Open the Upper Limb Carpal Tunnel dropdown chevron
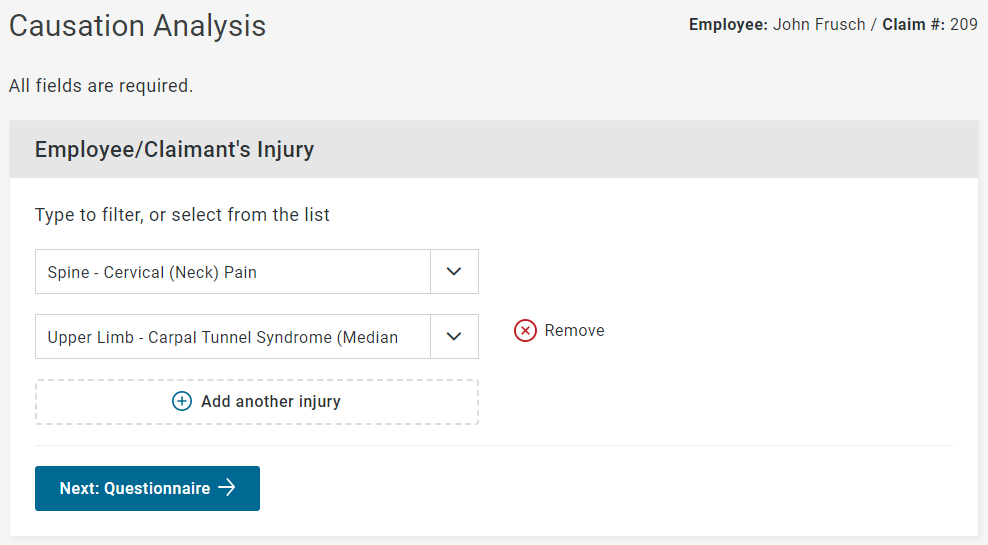The image size is (988, 545). [x=454, y=337]
